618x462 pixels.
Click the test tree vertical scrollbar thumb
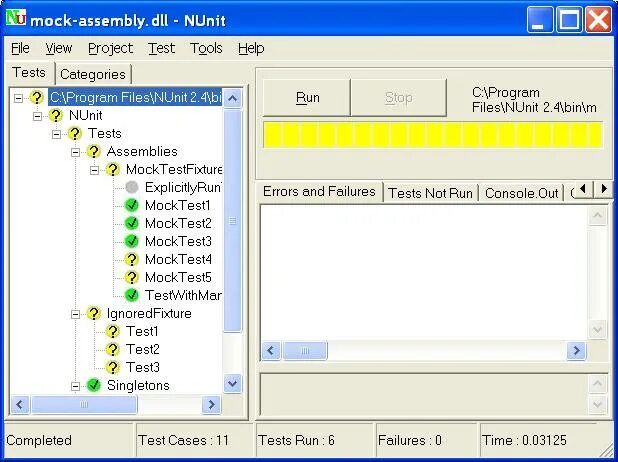tap(233, 221)
